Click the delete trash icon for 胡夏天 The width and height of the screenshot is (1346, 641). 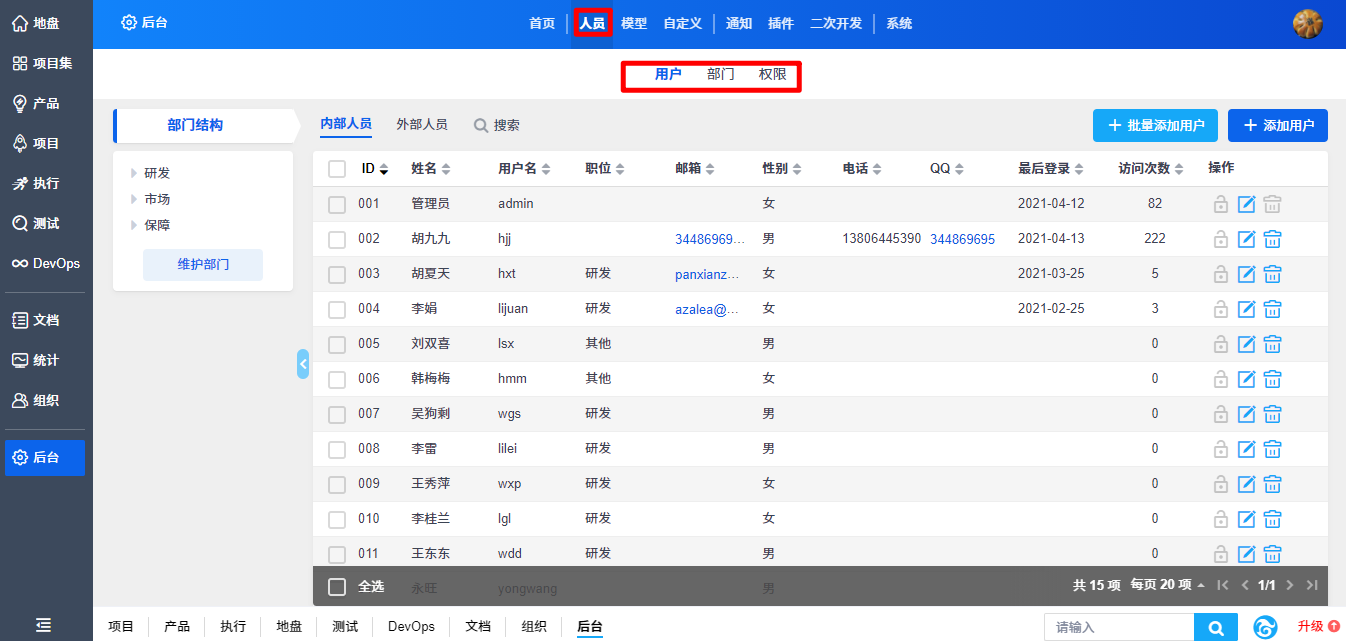tap(1272, 274)
